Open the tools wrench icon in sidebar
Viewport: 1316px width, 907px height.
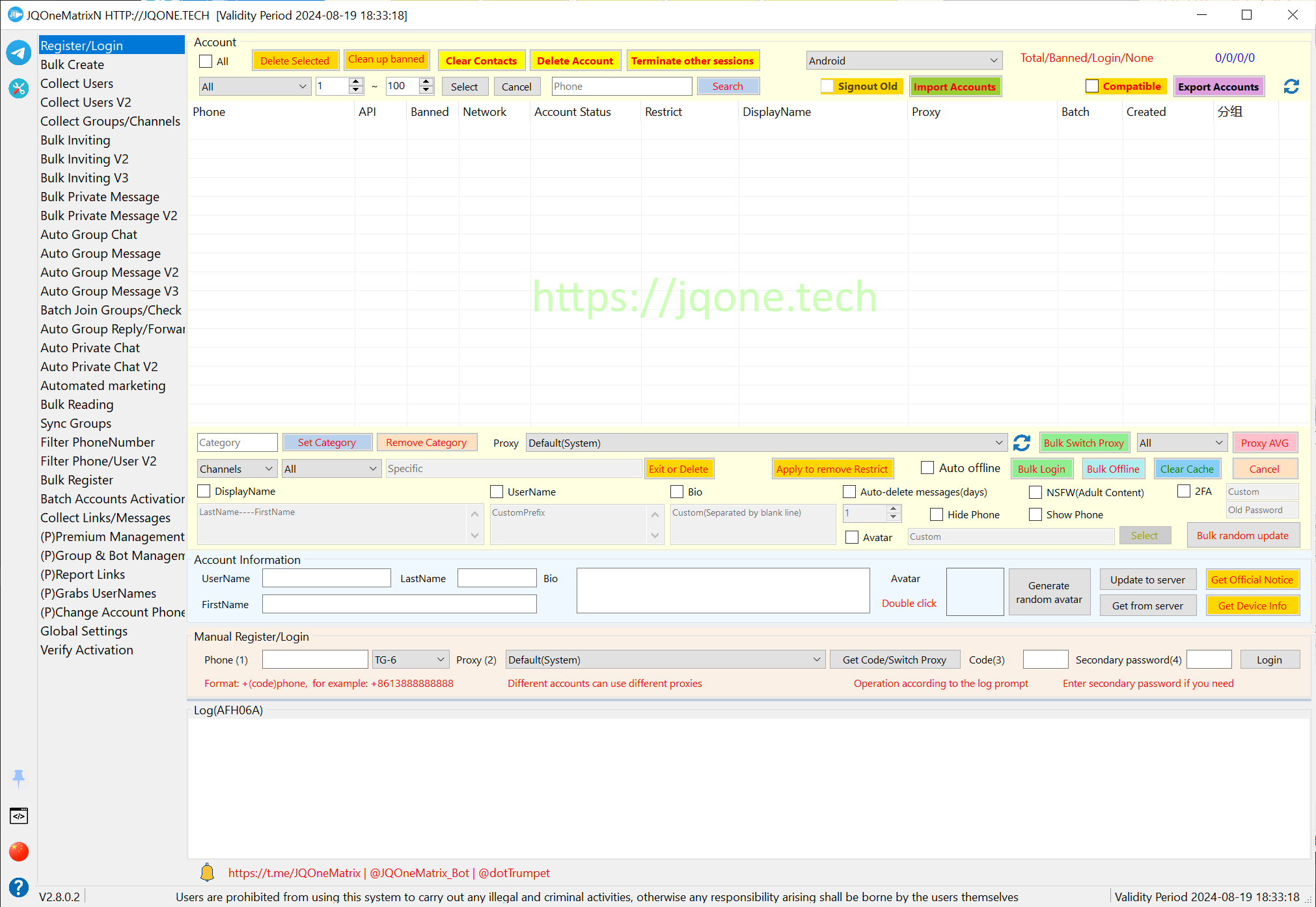[x=19, y=88]
